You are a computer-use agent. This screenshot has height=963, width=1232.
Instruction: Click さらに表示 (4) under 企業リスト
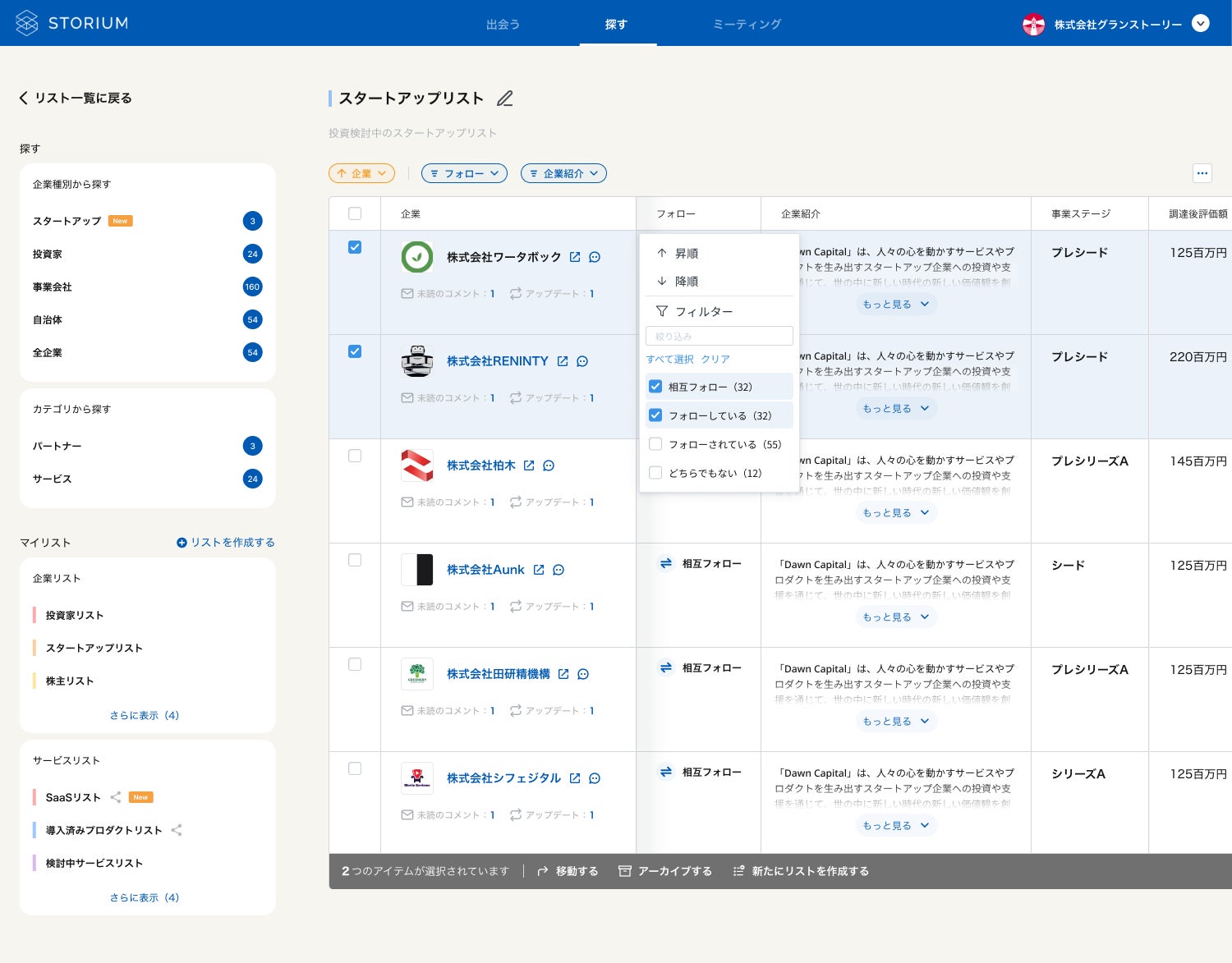pyautogui.click(x=145, y=715)
